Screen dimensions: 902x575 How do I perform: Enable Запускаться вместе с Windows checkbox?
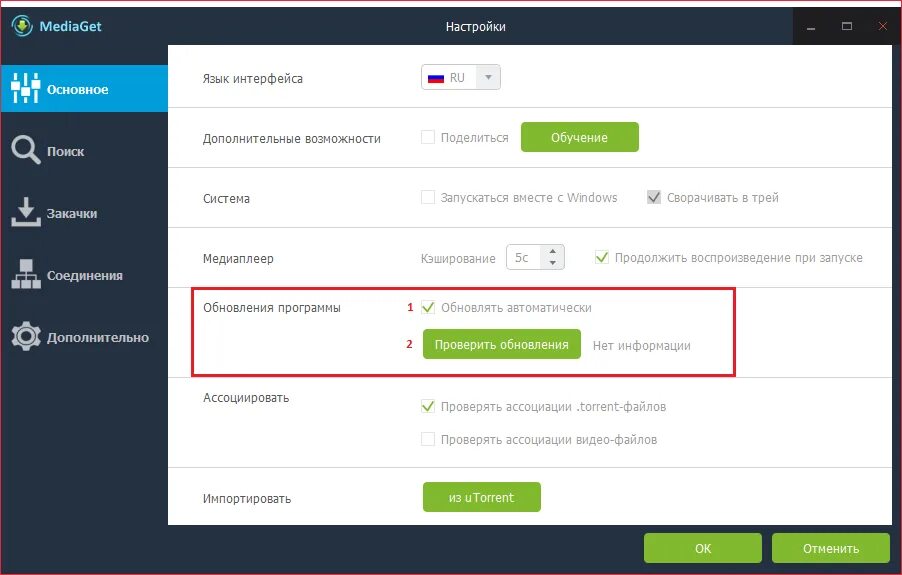427,197
